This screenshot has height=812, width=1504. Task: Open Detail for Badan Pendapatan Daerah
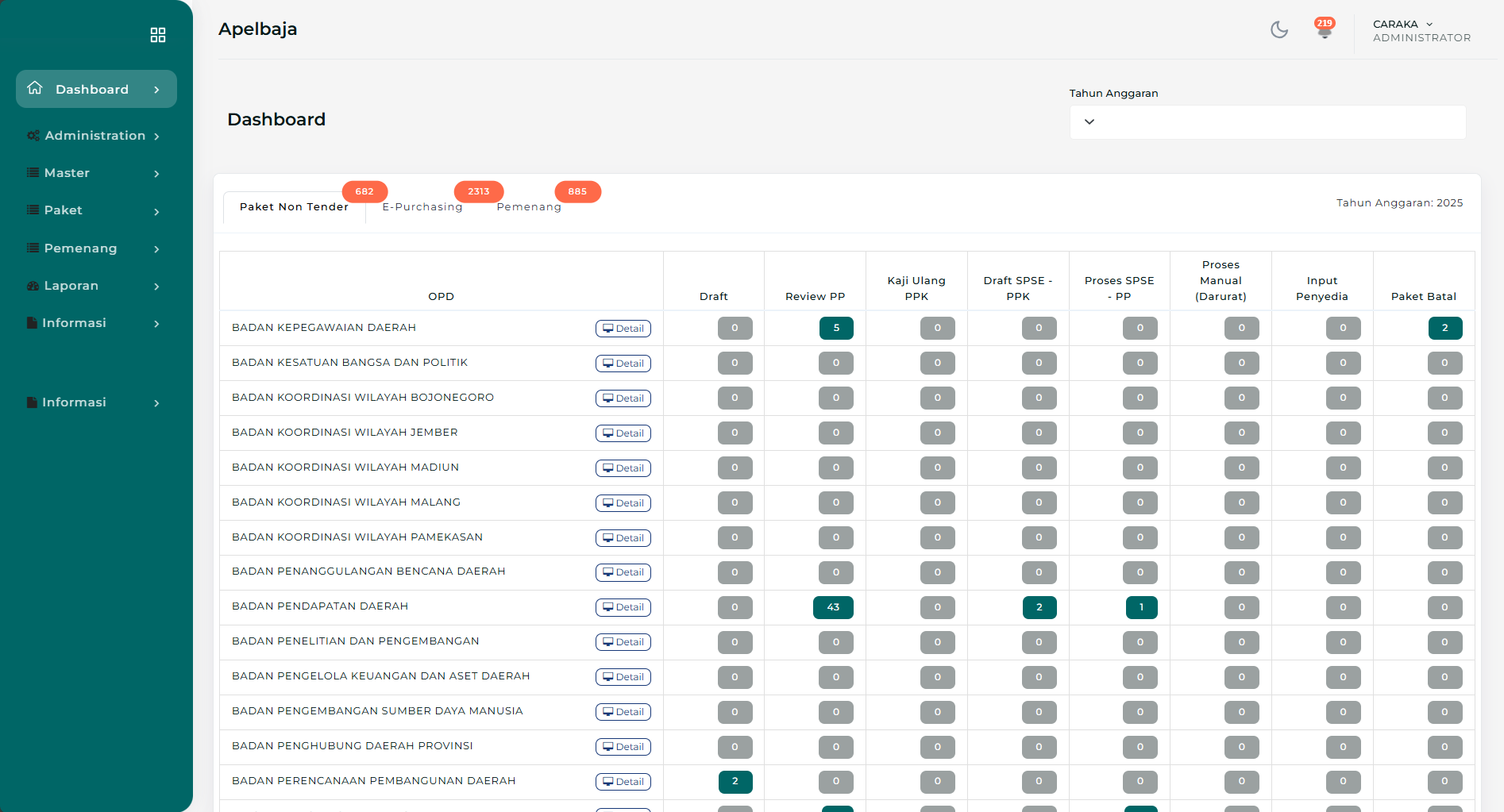[x=623, y=607]
